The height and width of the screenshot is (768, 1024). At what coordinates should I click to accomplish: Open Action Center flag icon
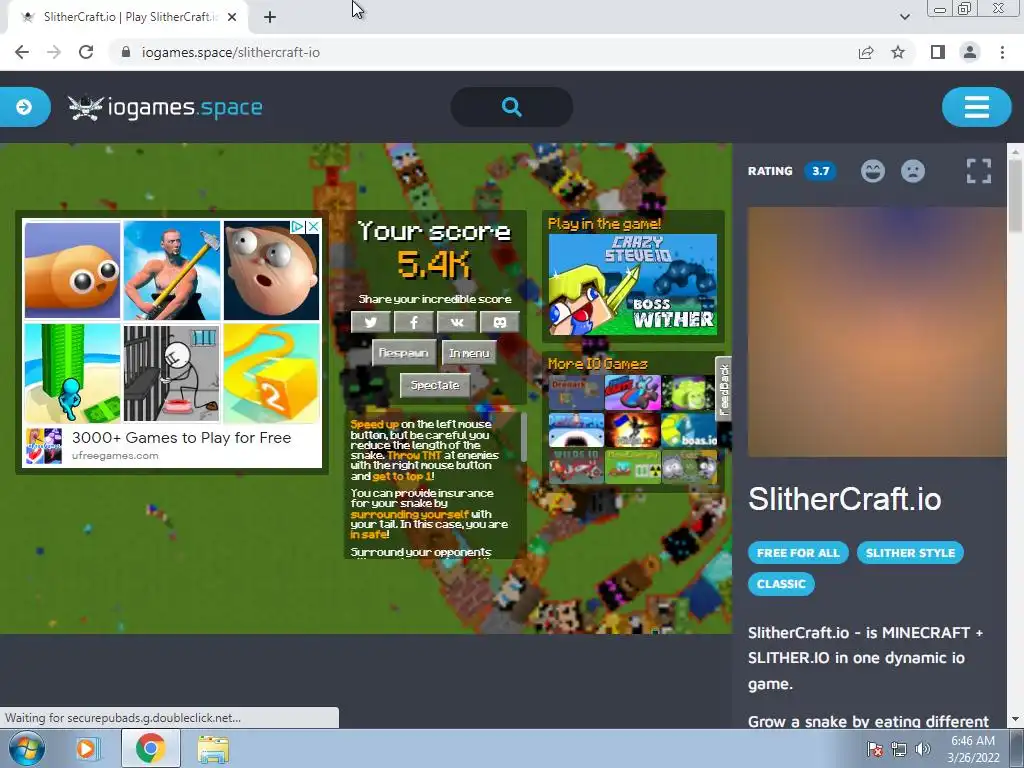click(x=875, y=749)
